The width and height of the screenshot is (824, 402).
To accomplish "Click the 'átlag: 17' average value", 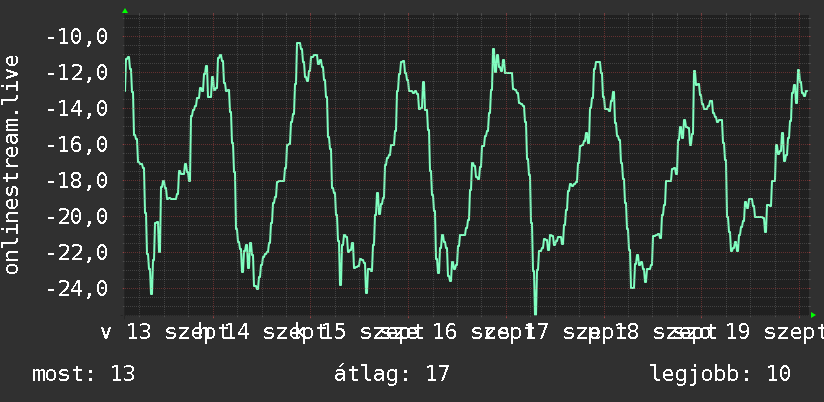I will click(392, 374).
